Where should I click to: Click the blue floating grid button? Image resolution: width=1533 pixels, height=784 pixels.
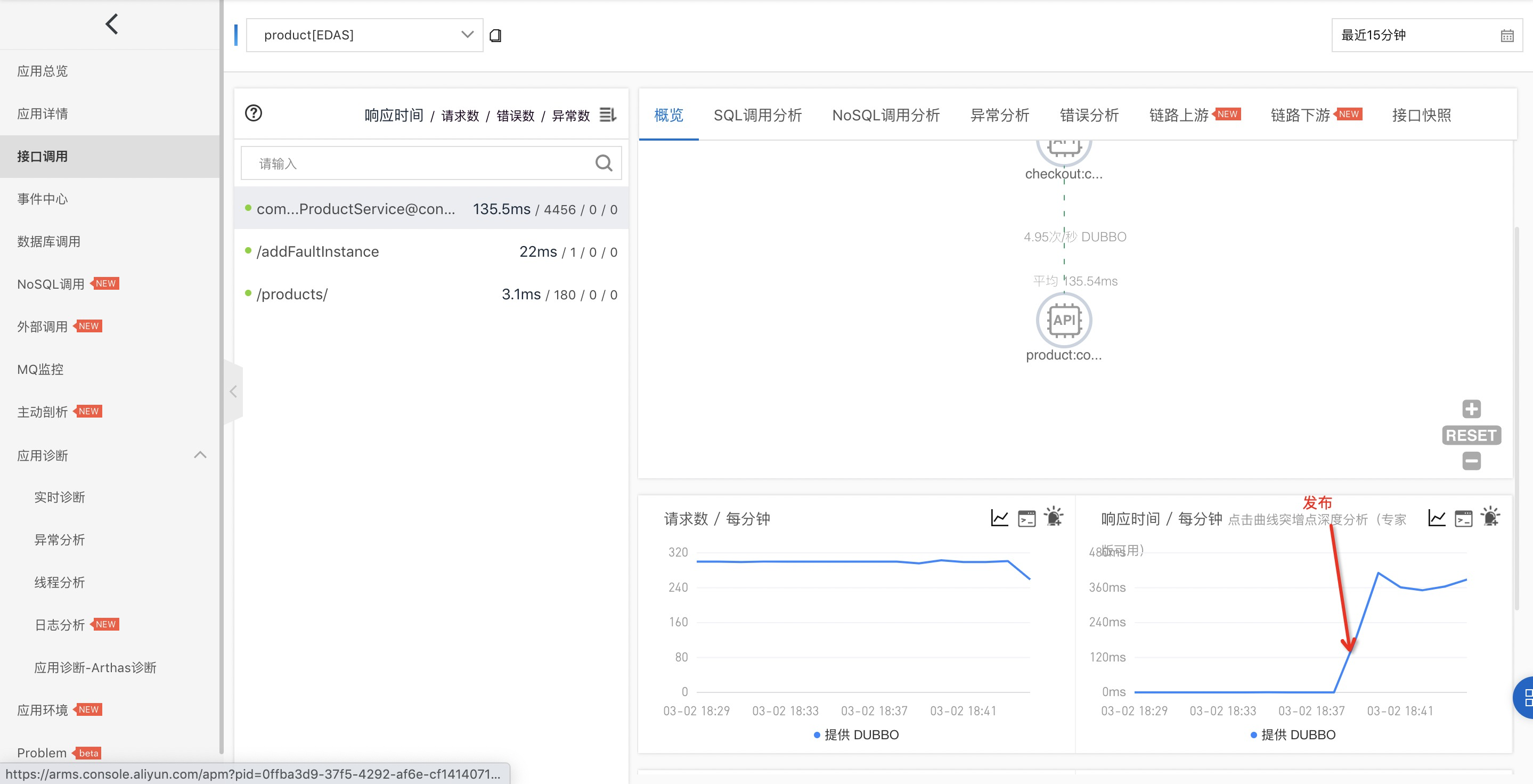pyautogui.click(x=1523, y=698)
